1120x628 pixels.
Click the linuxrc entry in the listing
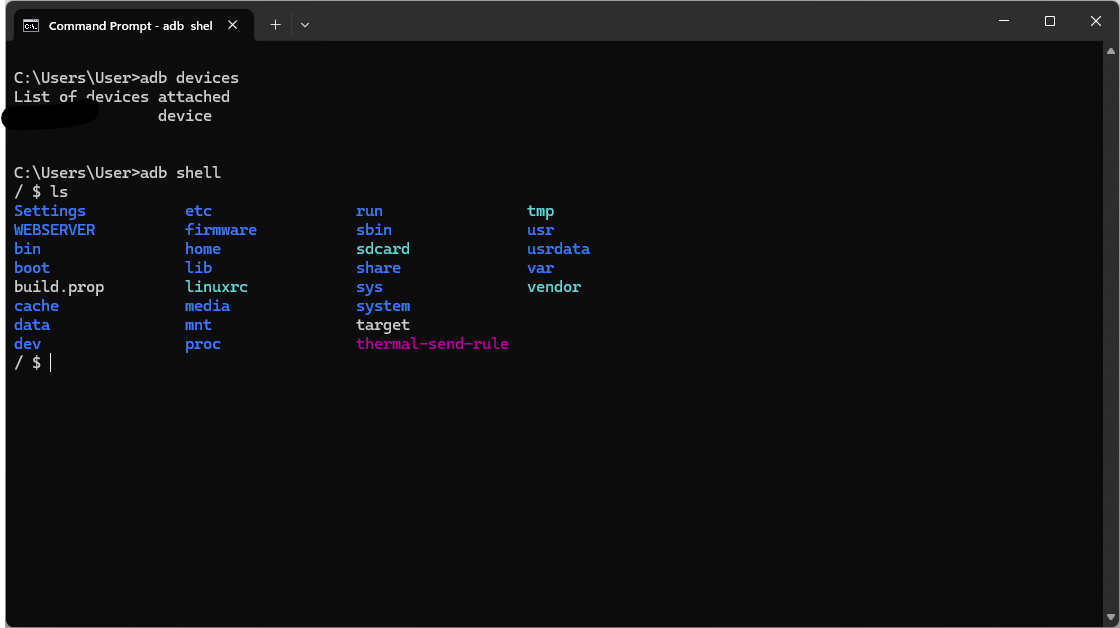click(x=216, y=287)
